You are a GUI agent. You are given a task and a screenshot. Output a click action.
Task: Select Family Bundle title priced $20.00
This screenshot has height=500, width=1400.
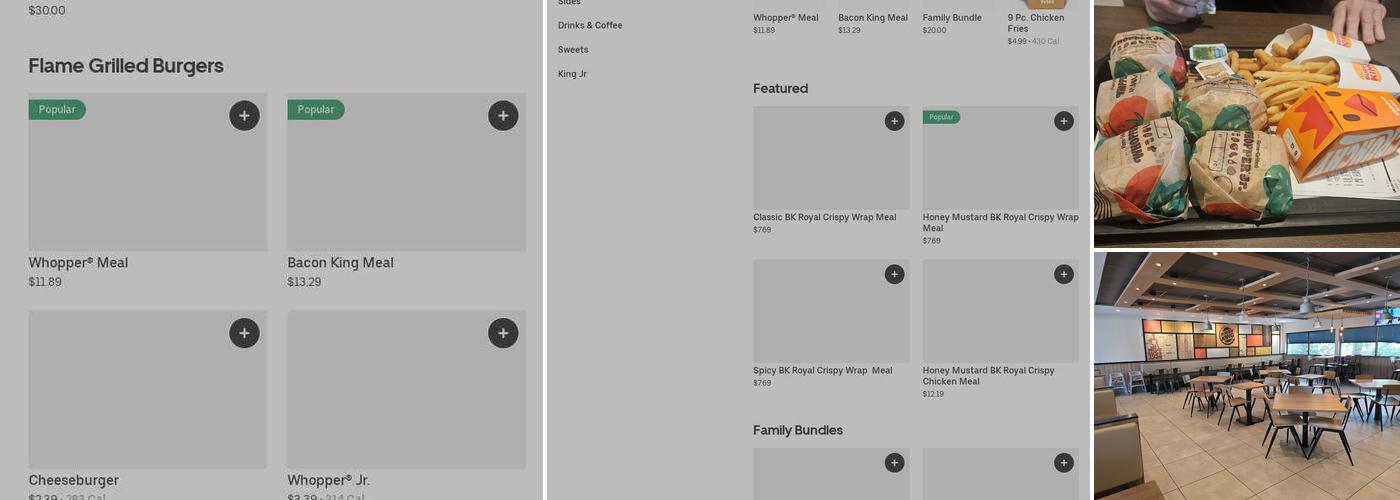[952, 18]
